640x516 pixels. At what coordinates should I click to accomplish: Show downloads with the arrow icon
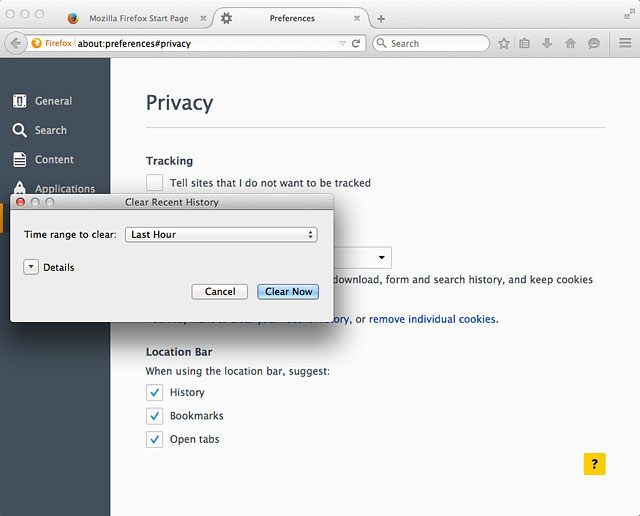click(x=547, y=43)
